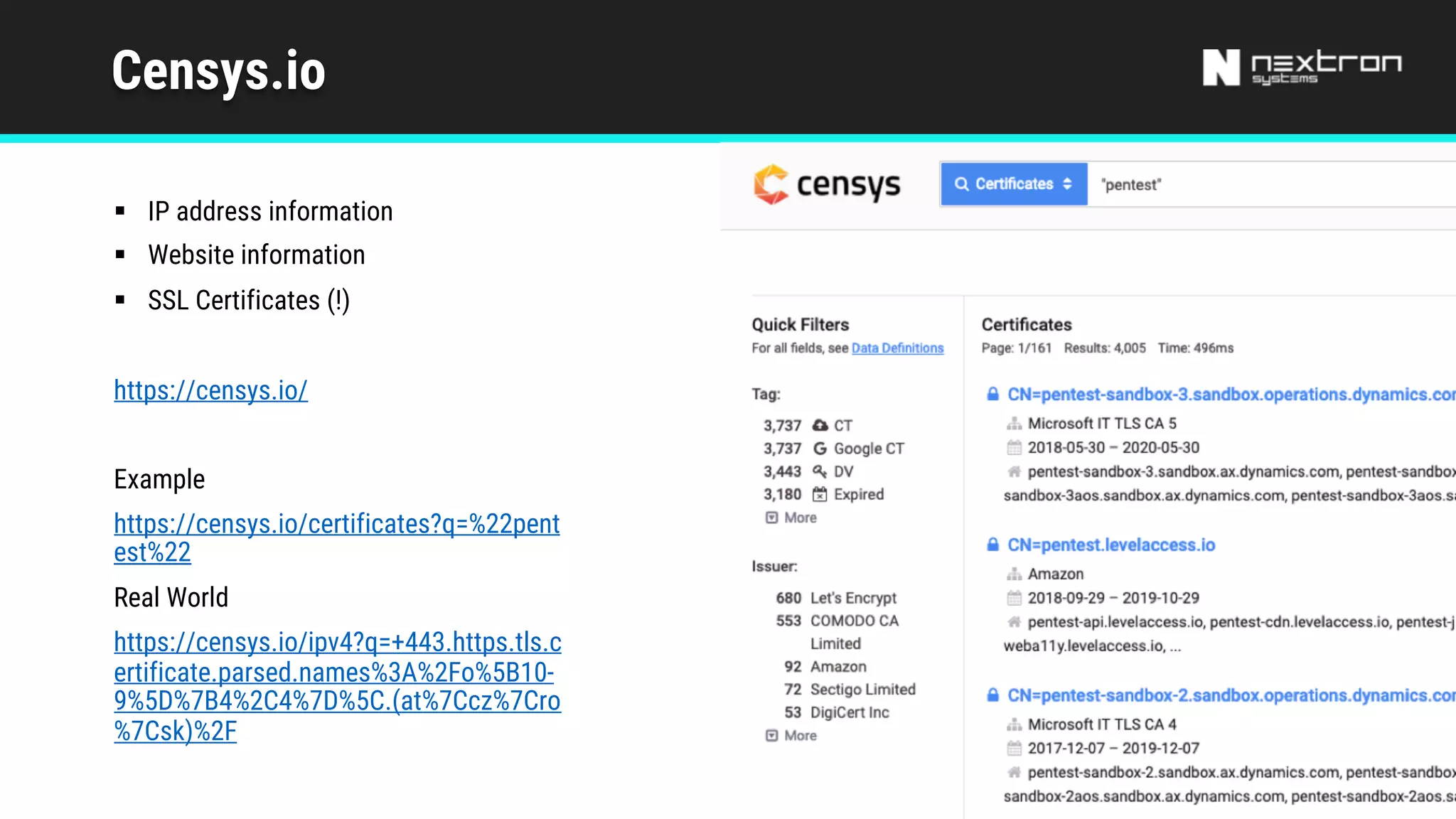Open the https://censys.io/ link
The height and width of the screenshot is (819, 1456).
[210, 390]
